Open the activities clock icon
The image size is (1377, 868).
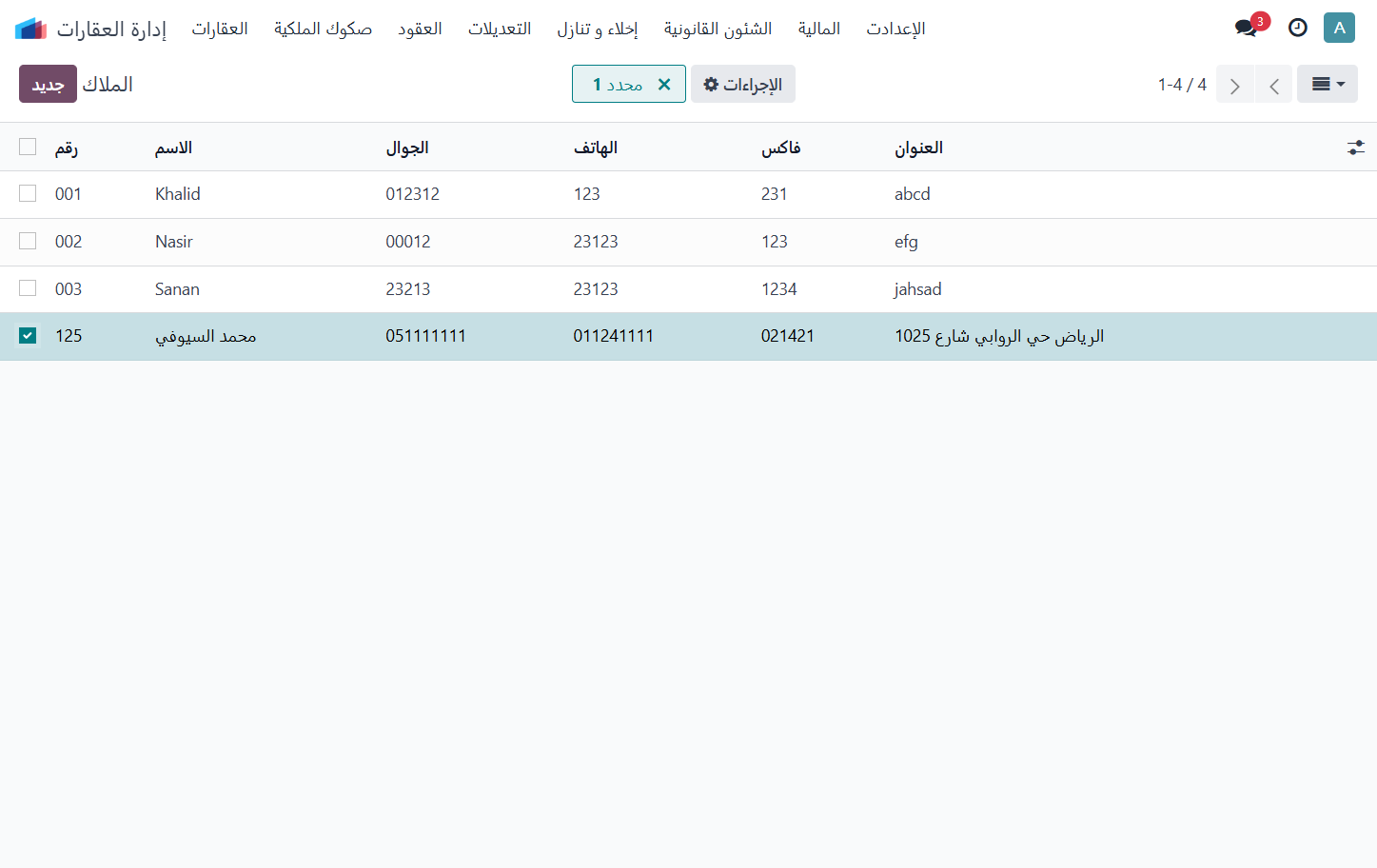(x=1297, y=29)
